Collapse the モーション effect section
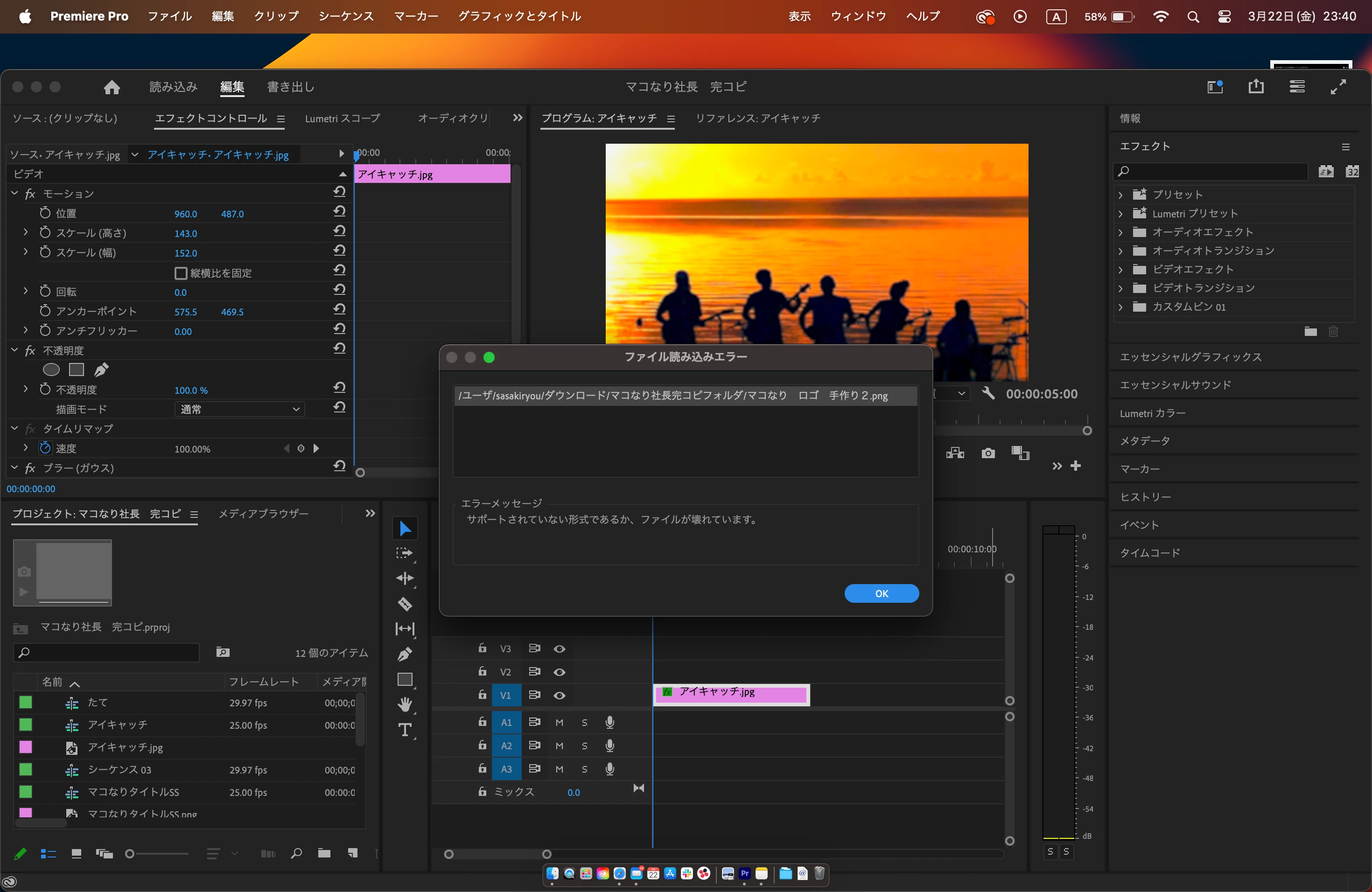Viewport: 1372px width, 892px height. [x=15, y=194]
